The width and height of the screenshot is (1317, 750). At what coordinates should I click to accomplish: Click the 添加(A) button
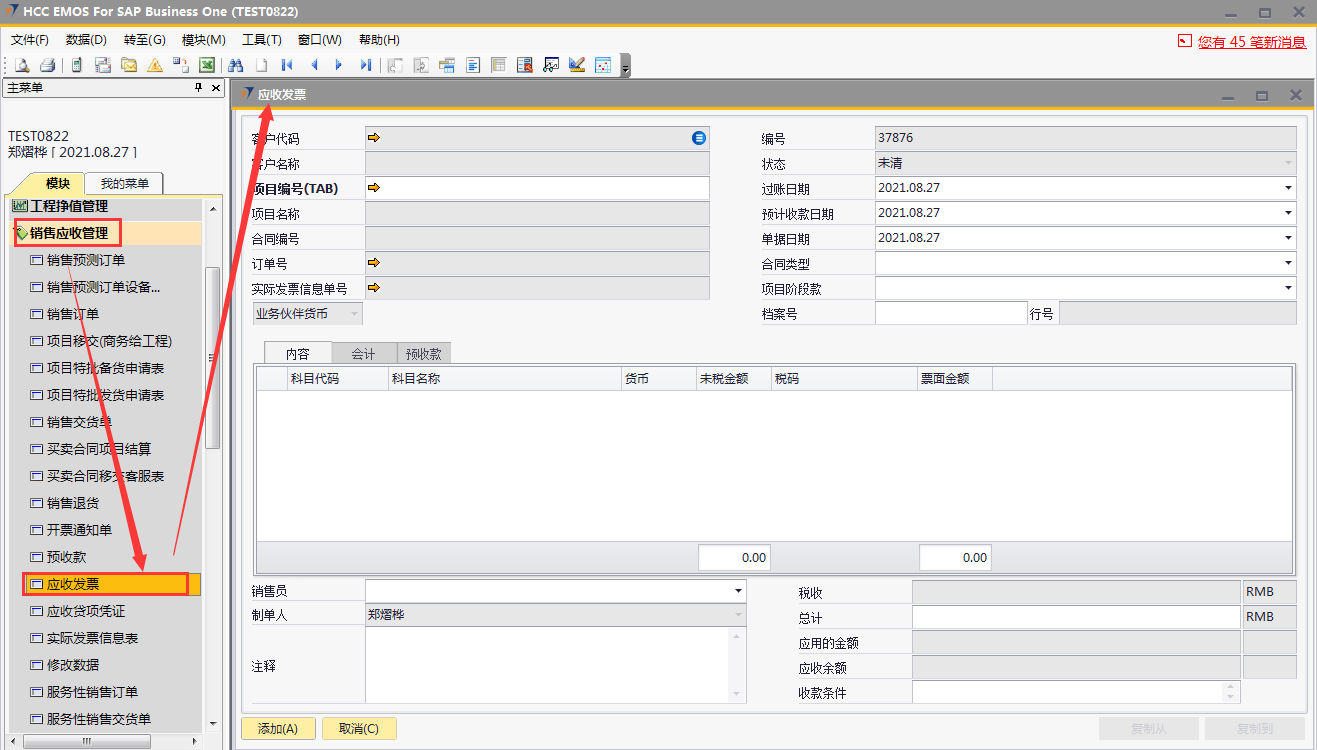click(x=278, y=729)
